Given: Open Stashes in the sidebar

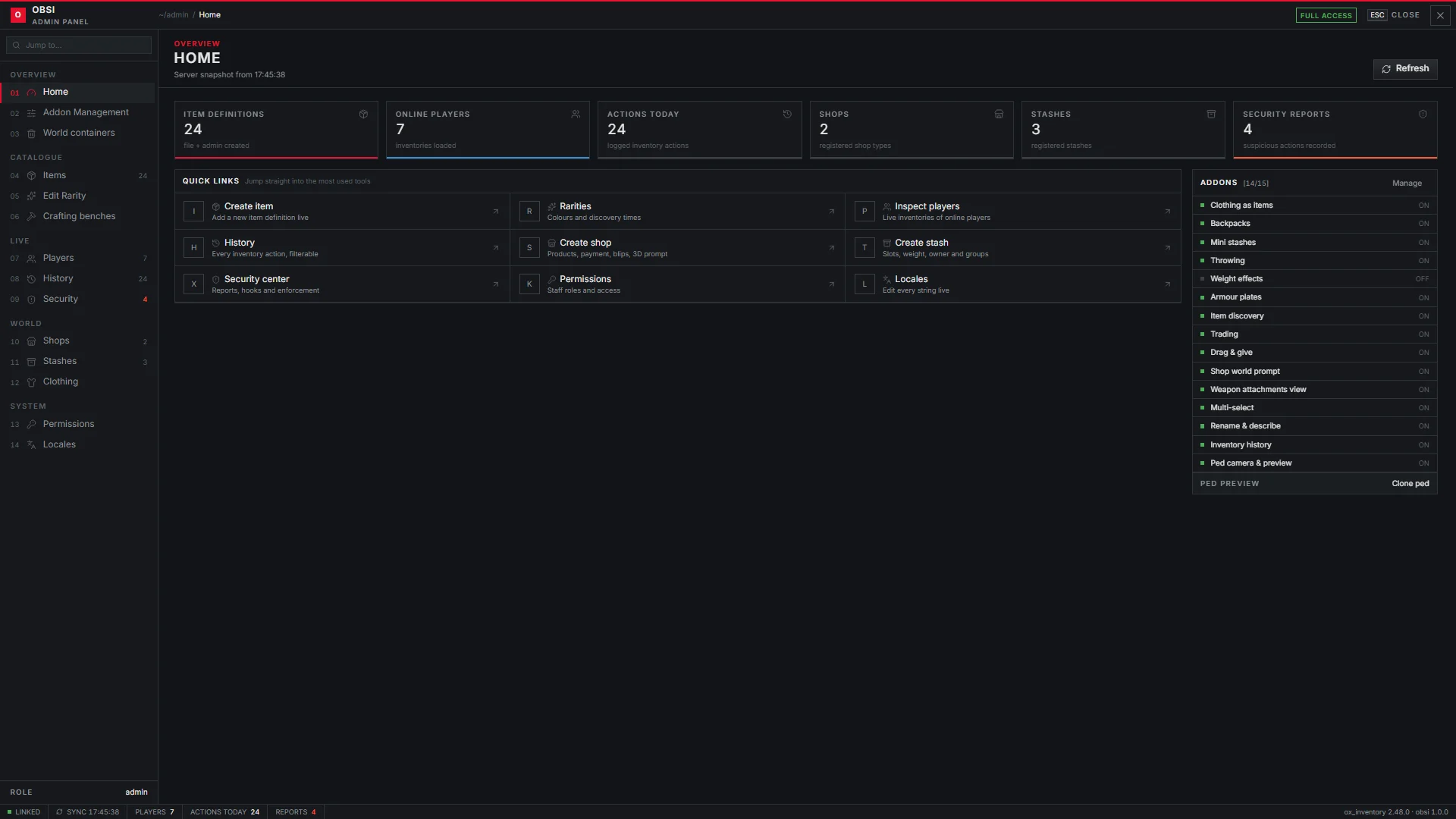Looking at the screenshot, I should click(77, 362).
